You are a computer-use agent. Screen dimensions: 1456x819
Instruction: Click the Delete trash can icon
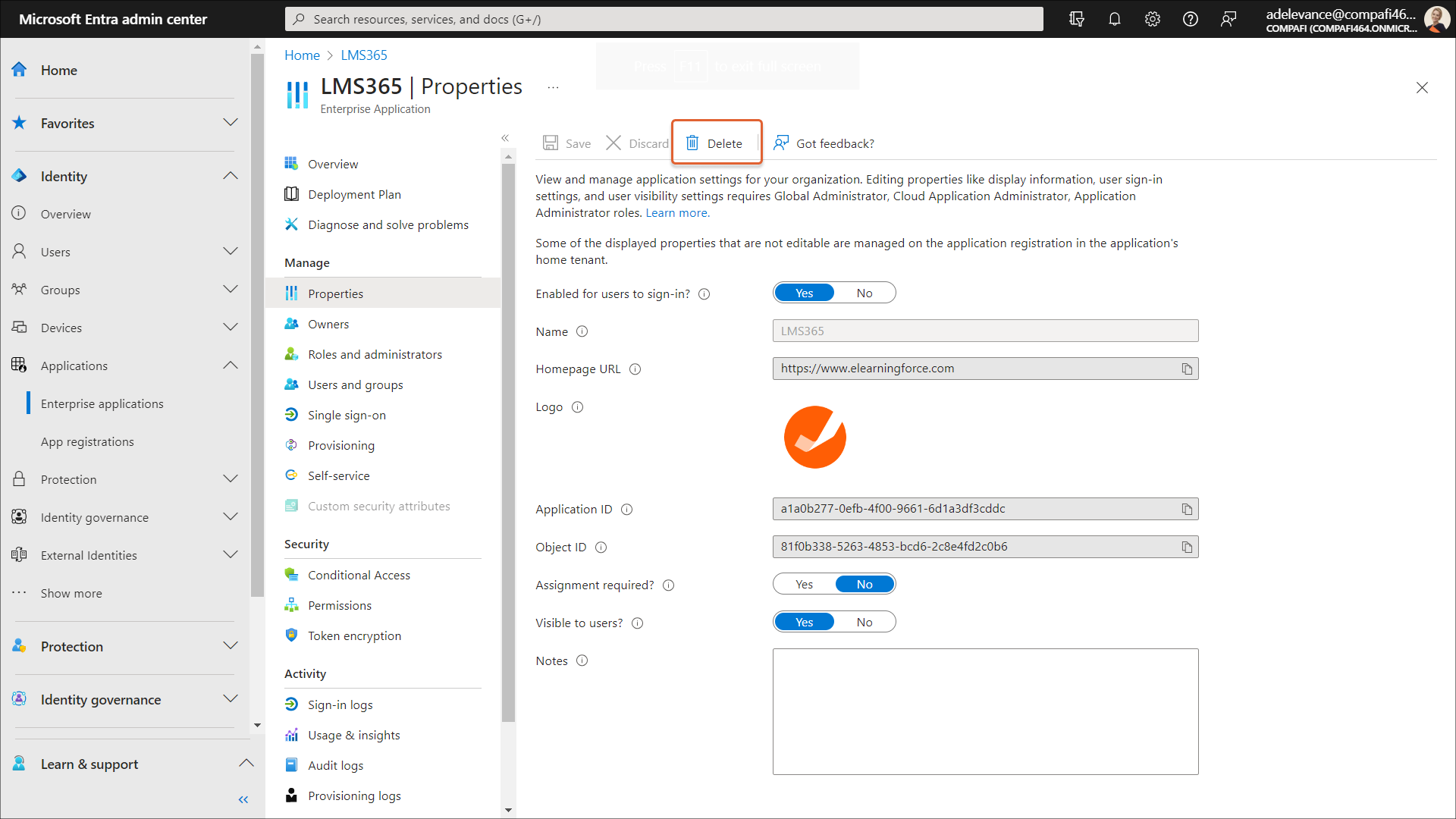[x=692, y=143]
